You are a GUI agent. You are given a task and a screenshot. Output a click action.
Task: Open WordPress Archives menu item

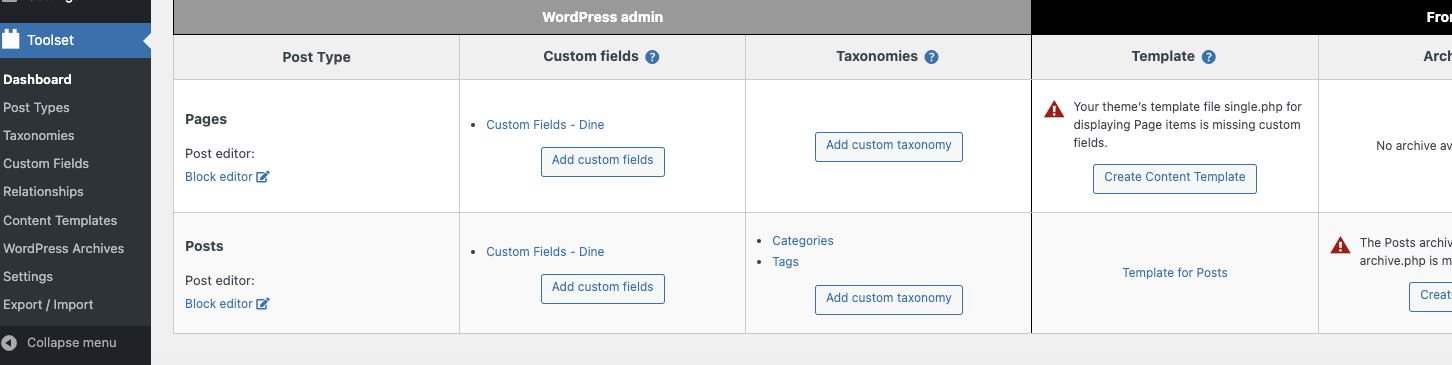[x=63, y=248]
